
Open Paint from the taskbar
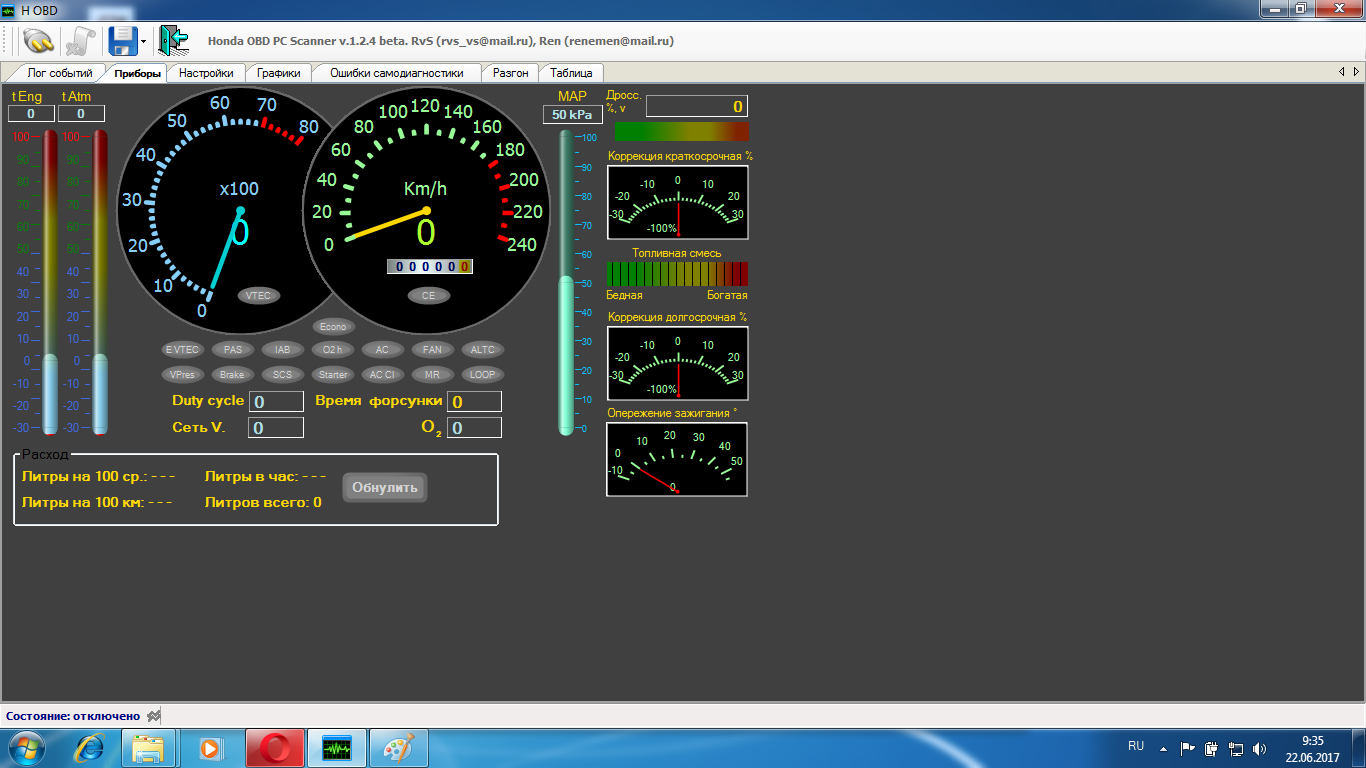(399, 748)
